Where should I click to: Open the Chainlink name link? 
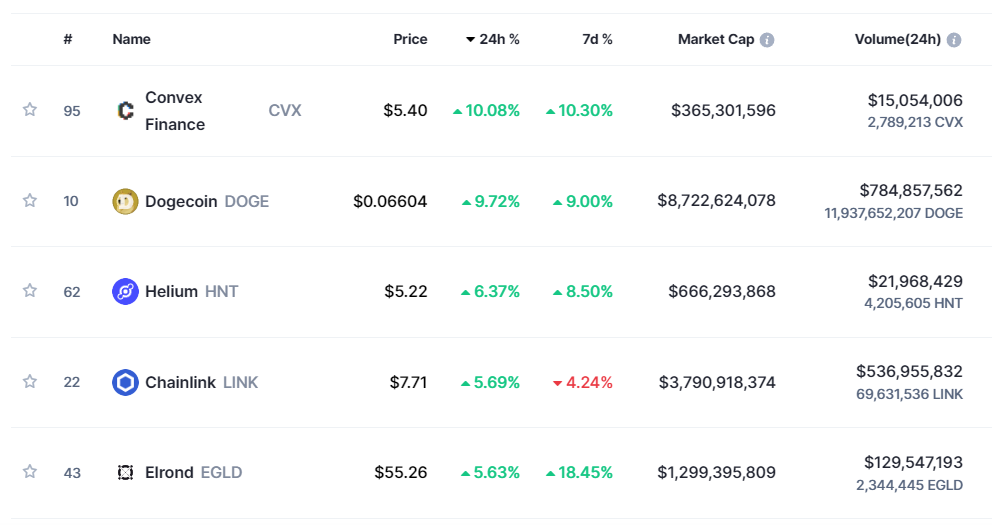tap(180, 382)
